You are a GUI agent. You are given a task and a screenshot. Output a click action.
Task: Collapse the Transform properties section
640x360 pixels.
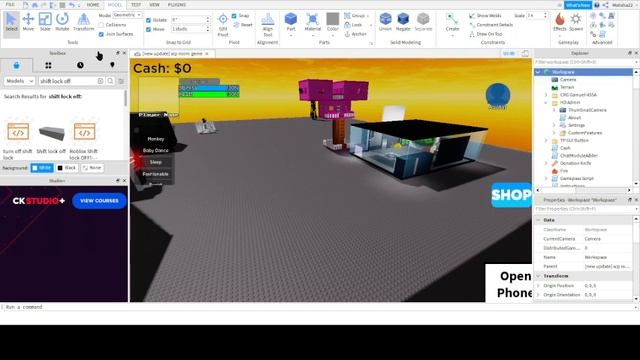[x=538, y=276]
